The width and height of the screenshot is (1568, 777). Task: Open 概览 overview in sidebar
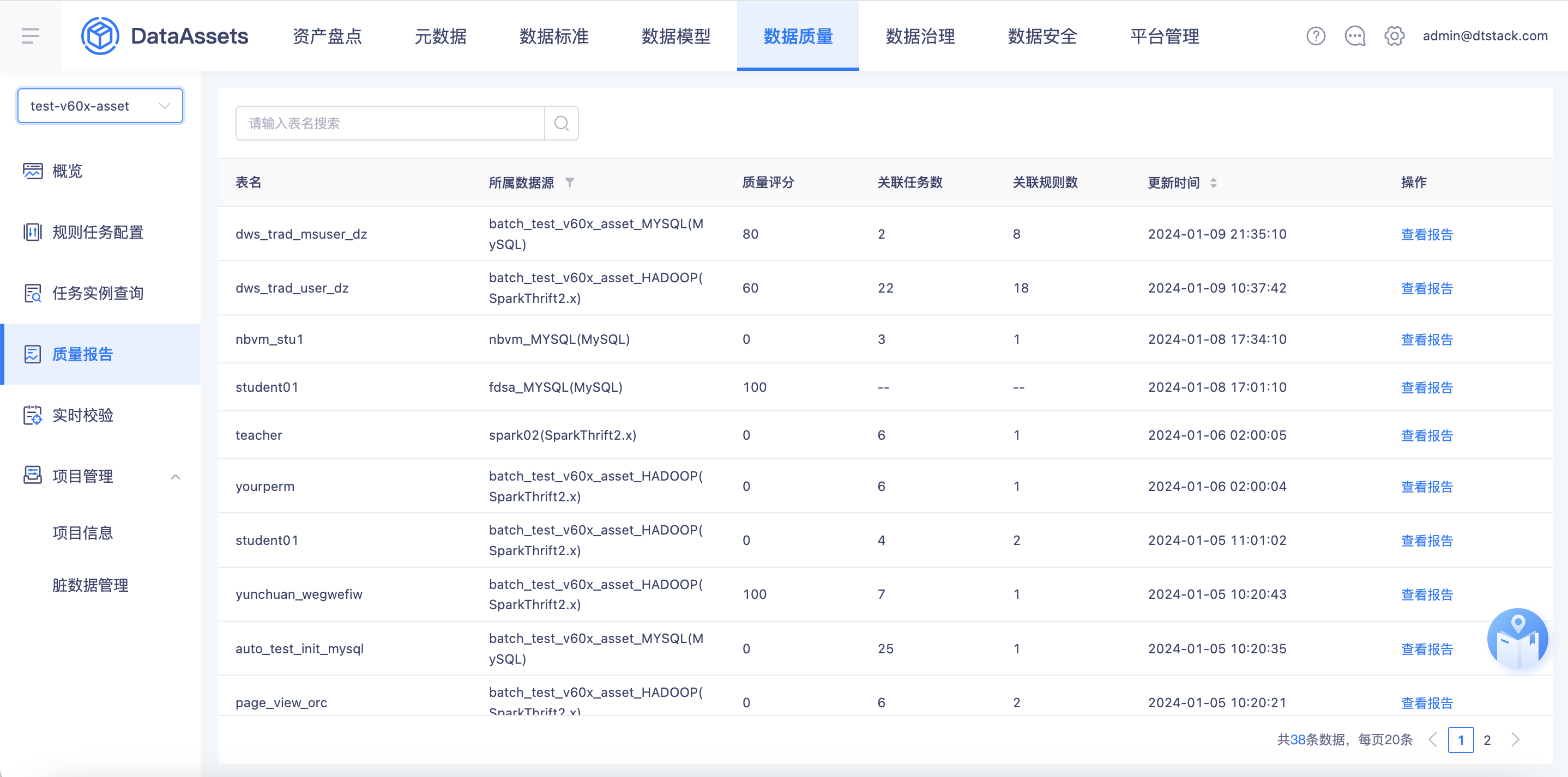point(67,171)
